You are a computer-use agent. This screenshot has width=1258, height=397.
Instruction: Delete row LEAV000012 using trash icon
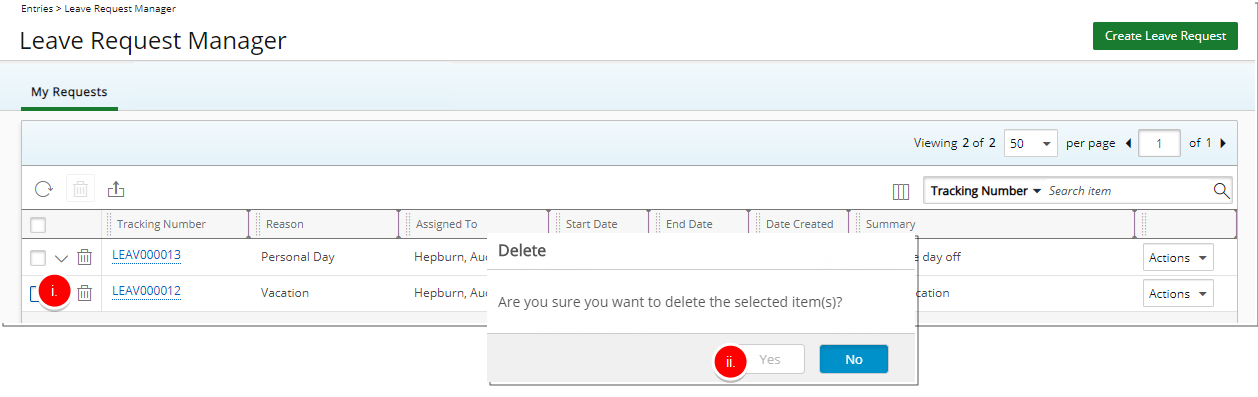coord(85,293)
